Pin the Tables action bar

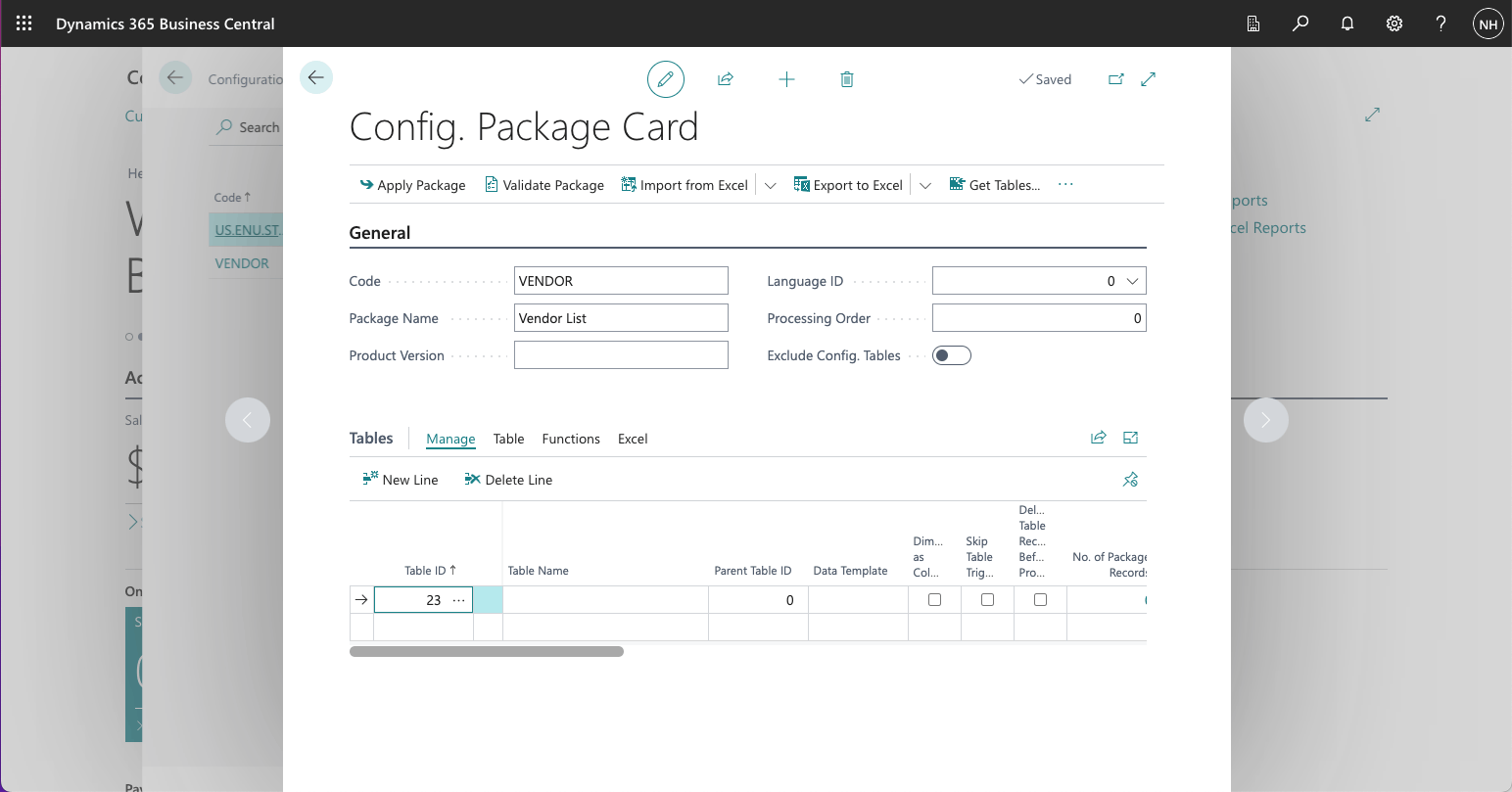[1130, 479]
